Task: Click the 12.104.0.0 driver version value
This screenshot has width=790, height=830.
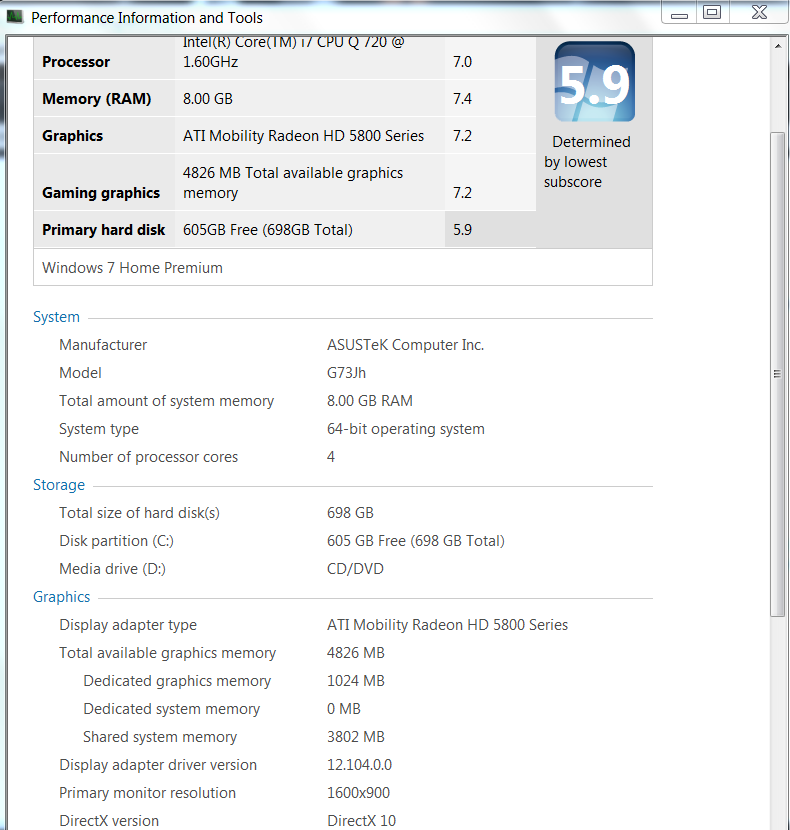Action: tap(359, 765)
